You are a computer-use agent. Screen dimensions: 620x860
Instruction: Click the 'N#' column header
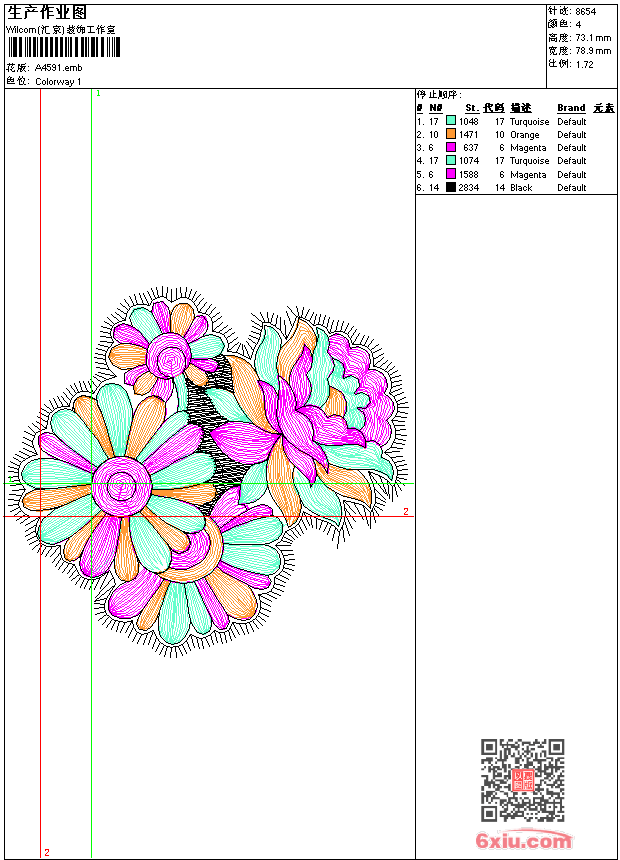tap(436, 108)
